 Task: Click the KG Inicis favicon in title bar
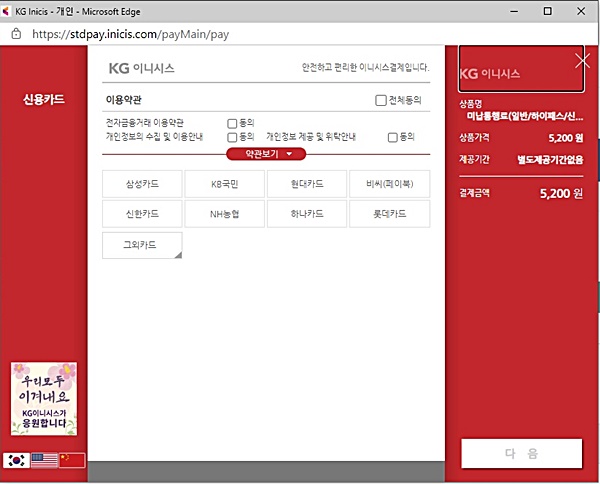6,11
